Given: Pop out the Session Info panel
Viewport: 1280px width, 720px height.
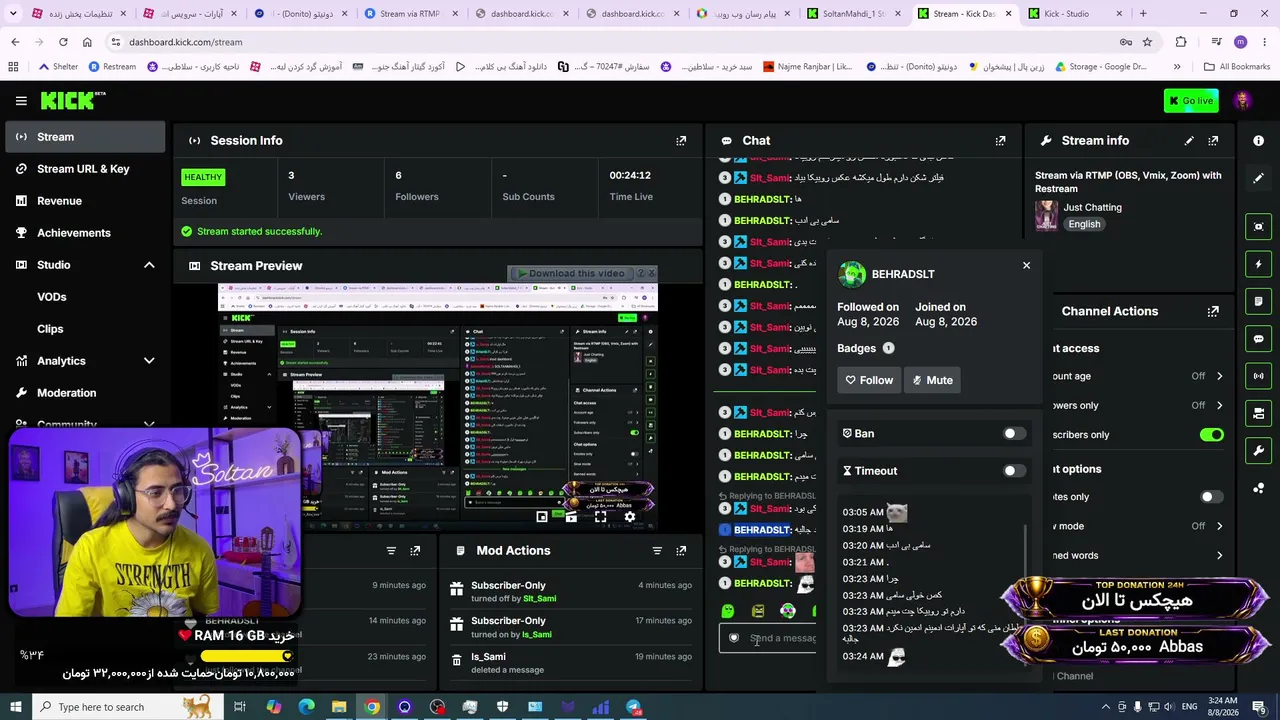Looking at the screenshot, I should (x=681, y=141).
